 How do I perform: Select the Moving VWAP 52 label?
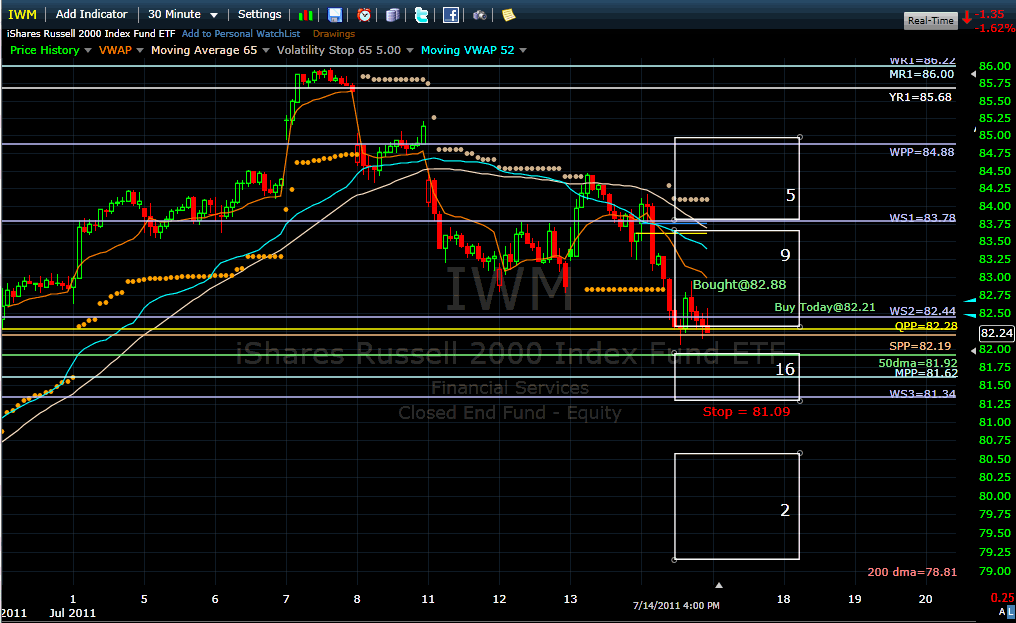click(x=467, y=50)
